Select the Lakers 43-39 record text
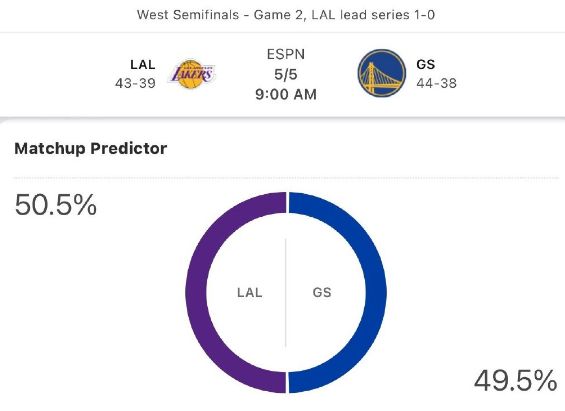 [x=135, y=83]
